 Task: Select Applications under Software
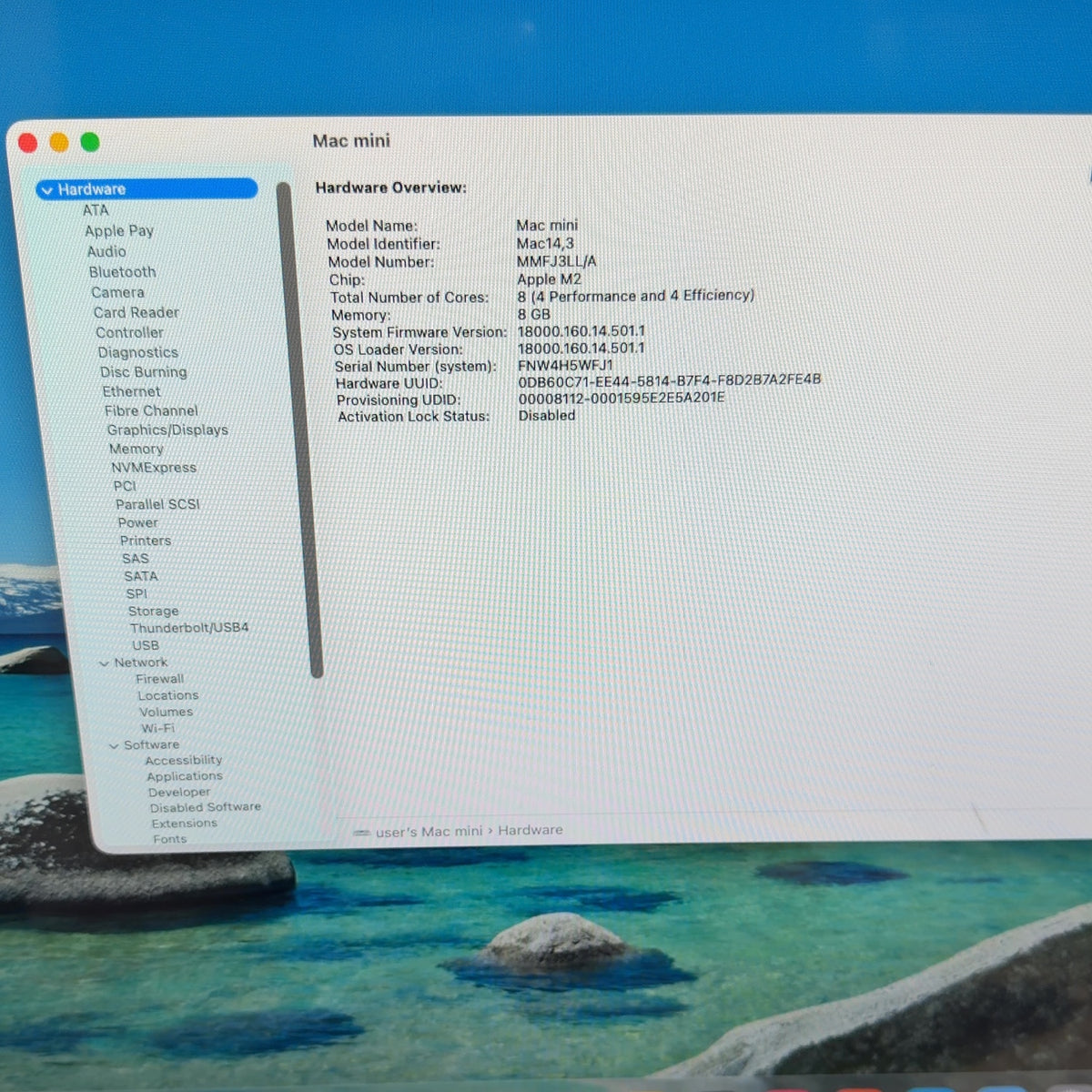point(184,776)
